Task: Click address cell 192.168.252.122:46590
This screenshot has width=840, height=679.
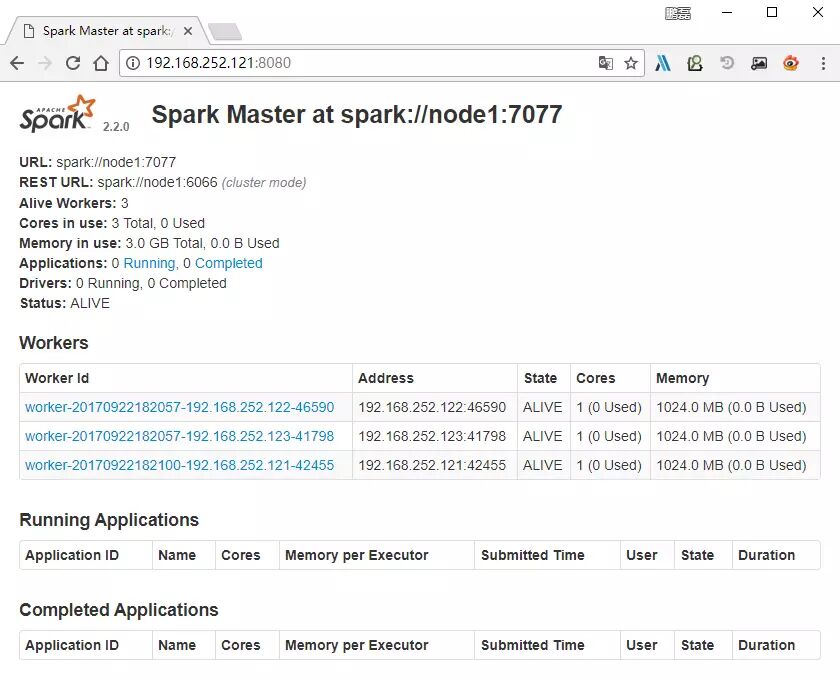Action: coord(432,407)
